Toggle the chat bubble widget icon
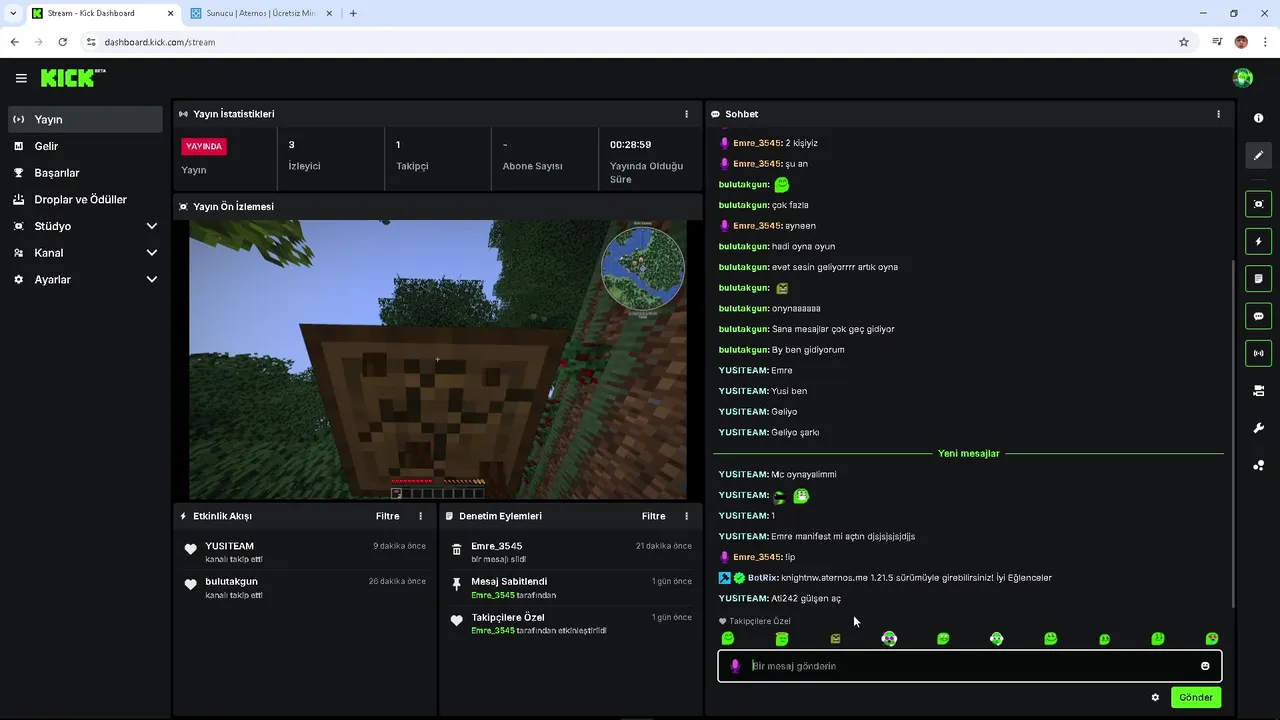Image resolution: width=1280 pixels, height=720 pixels. tap(1258, 316)
